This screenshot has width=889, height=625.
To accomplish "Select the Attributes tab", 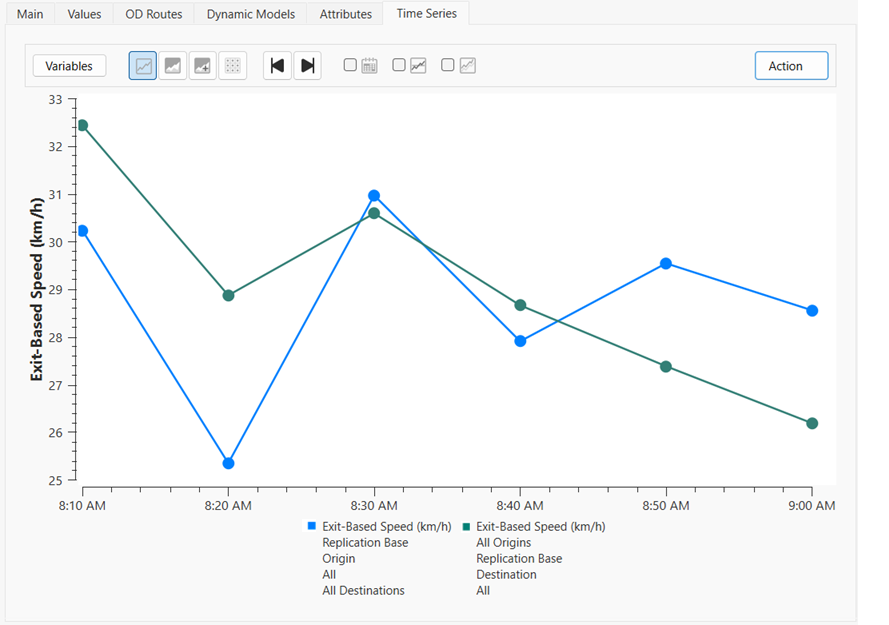I will [345, 14].
